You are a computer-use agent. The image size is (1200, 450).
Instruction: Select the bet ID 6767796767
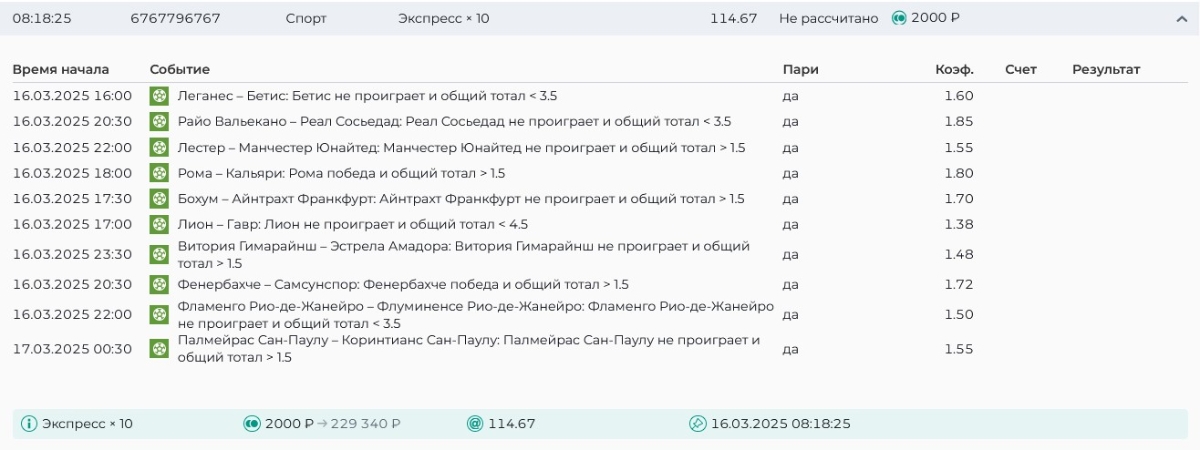pos(175,18)
